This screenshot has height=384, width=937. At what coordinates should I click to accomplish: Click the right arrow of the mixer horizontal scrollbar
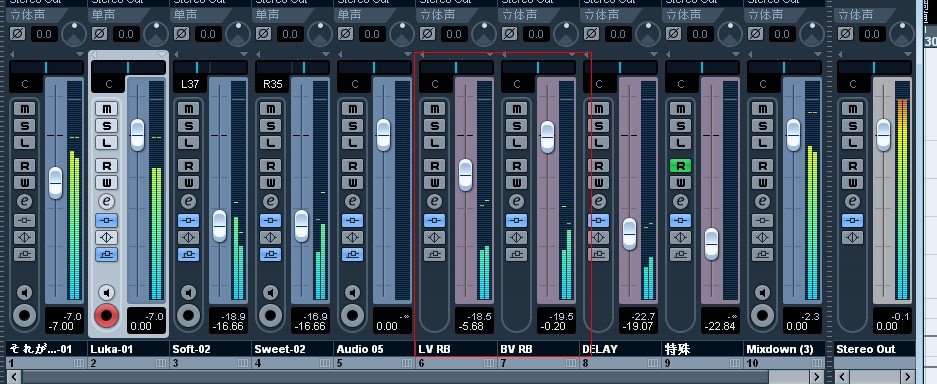point(817,377)
